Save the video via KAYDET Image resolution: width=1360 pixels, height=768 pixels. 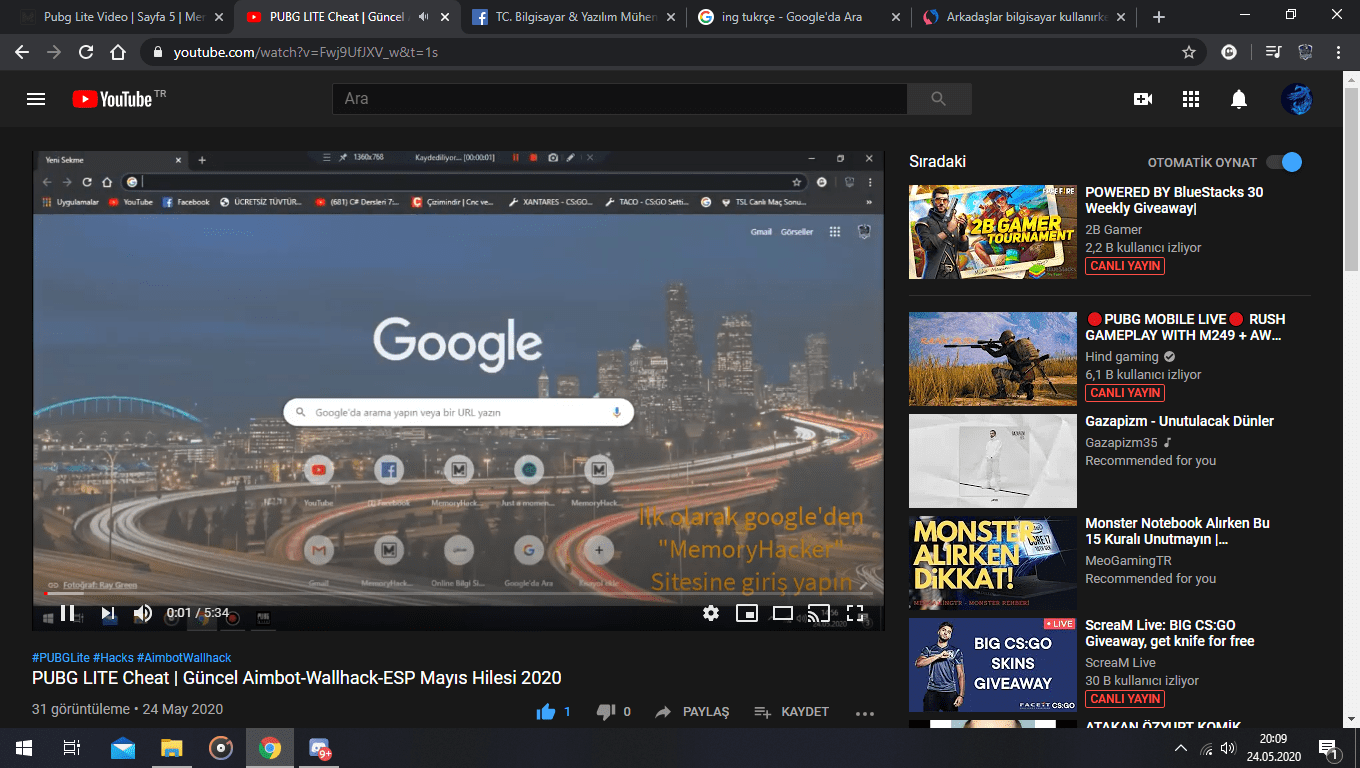coord(791,712)
